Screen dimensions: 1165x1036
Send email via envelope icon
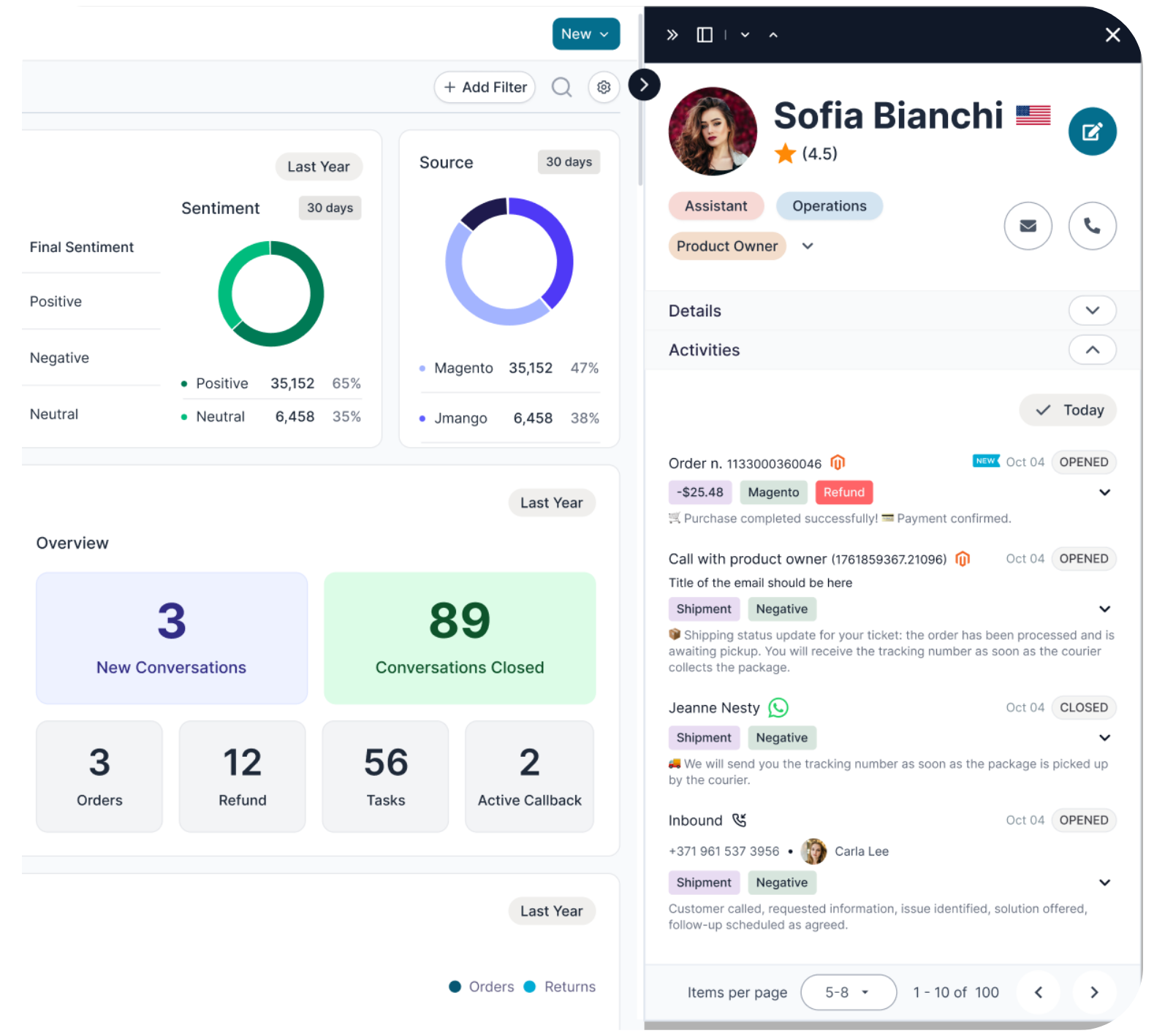(x=1028, y=226)
